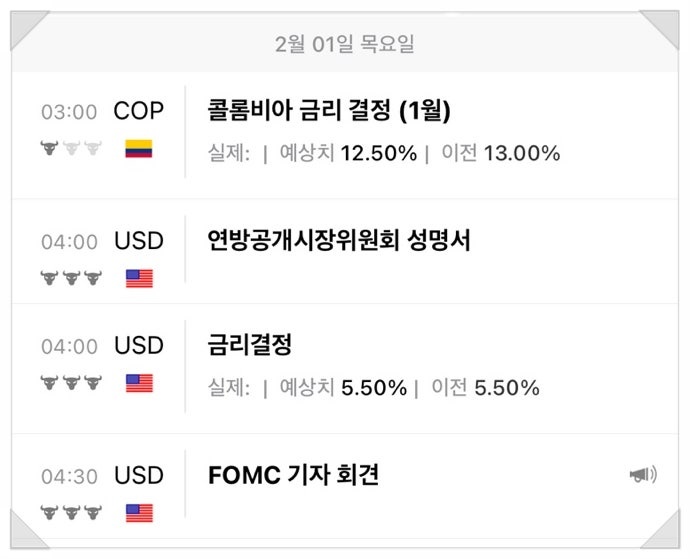Click previous value 13.00%
The width and height of the screenshot is (690, 559).
(521, 153)
